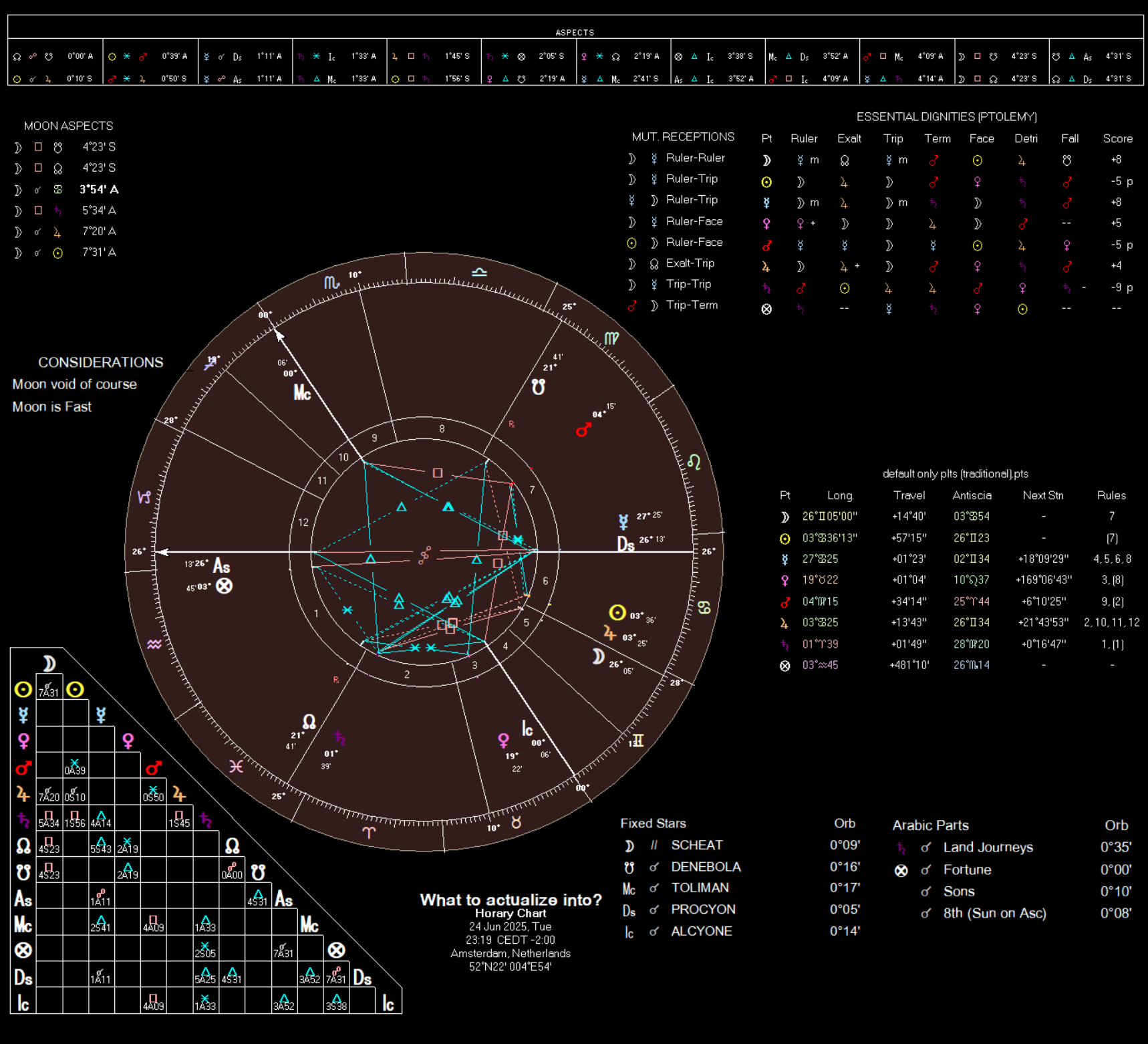Click the red Mars glyph in the chart wheel
The image size is (1148, 1044).
pyautogui.click(x=583, y=430)
